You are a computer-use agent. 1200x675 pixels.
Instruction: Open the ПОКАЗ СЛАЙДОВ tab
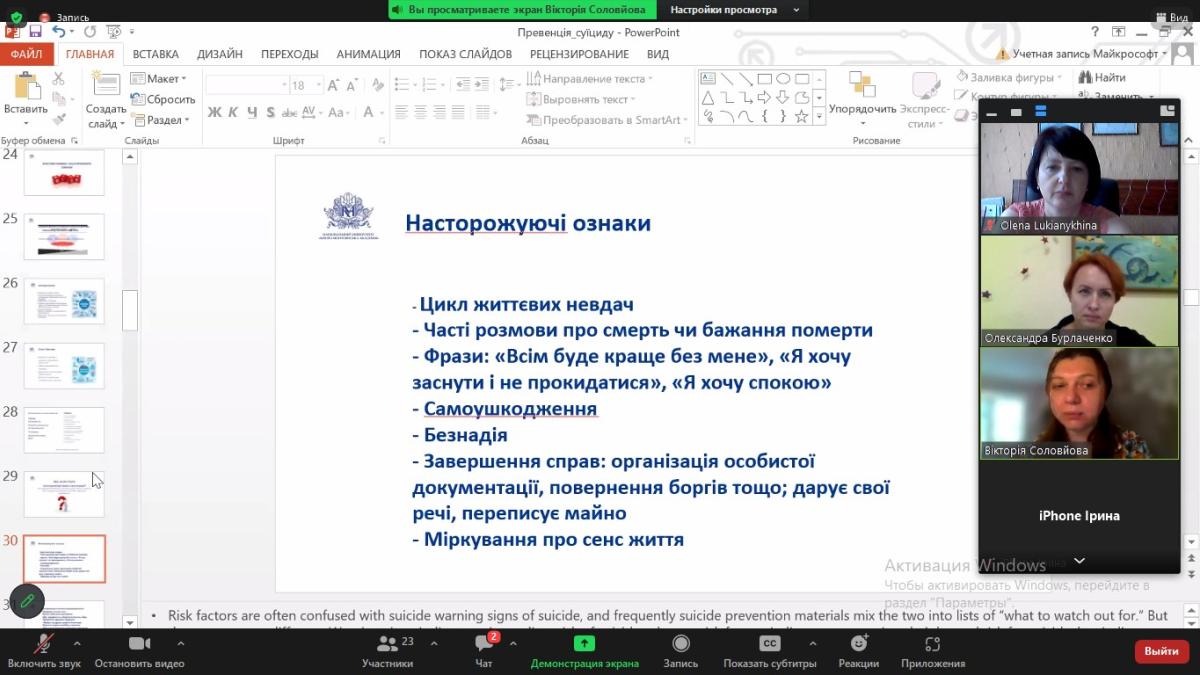pyautogui.click(x=465, y=54)
